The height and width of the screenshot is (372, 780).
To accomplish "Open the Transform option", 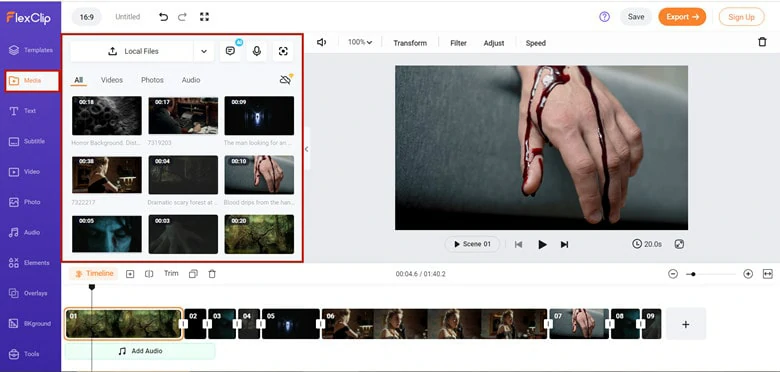I will point(410,43).
